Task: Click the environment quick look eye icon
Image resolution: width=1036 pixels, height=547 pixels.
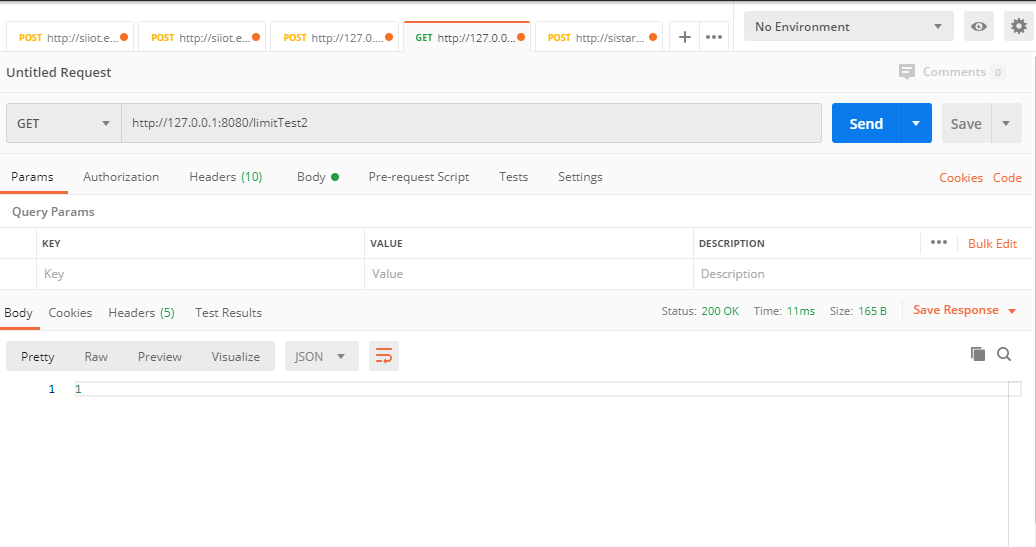Action: [x=979, y=26]
